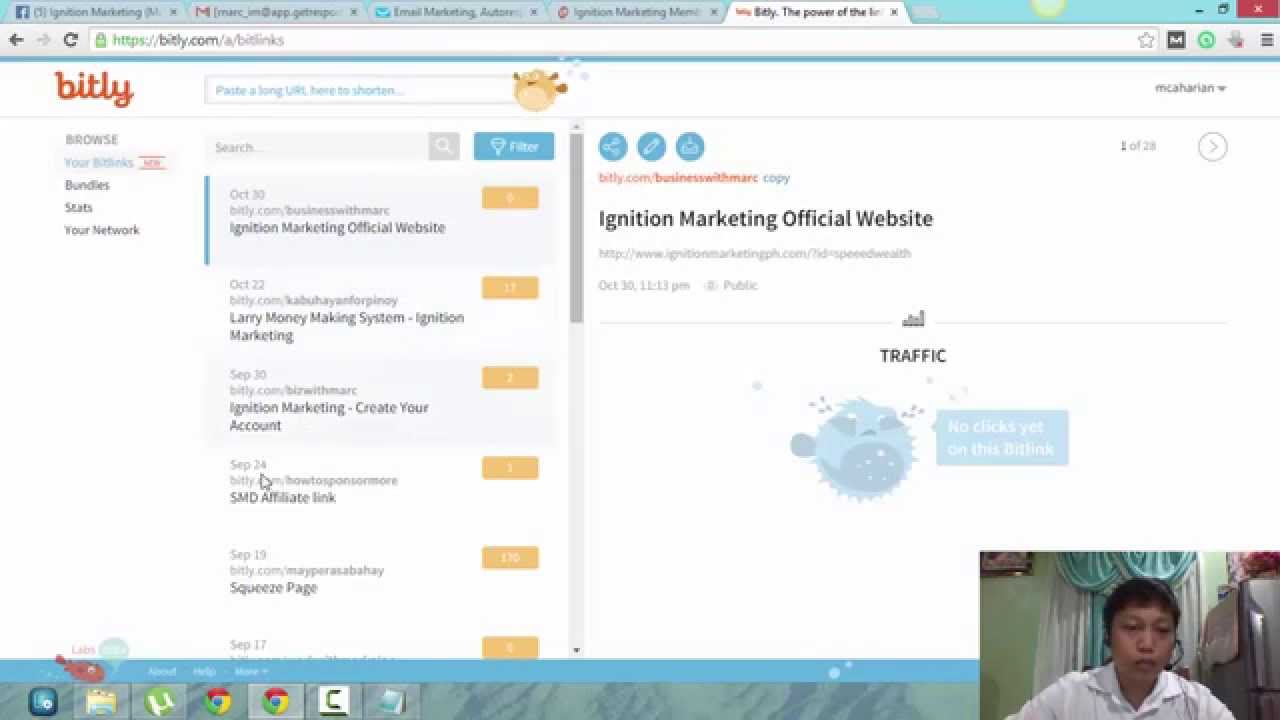Click the Labs label in footer
Image resolution: width=1280 pixels, height=720 pixels.
tap(83, 650)
